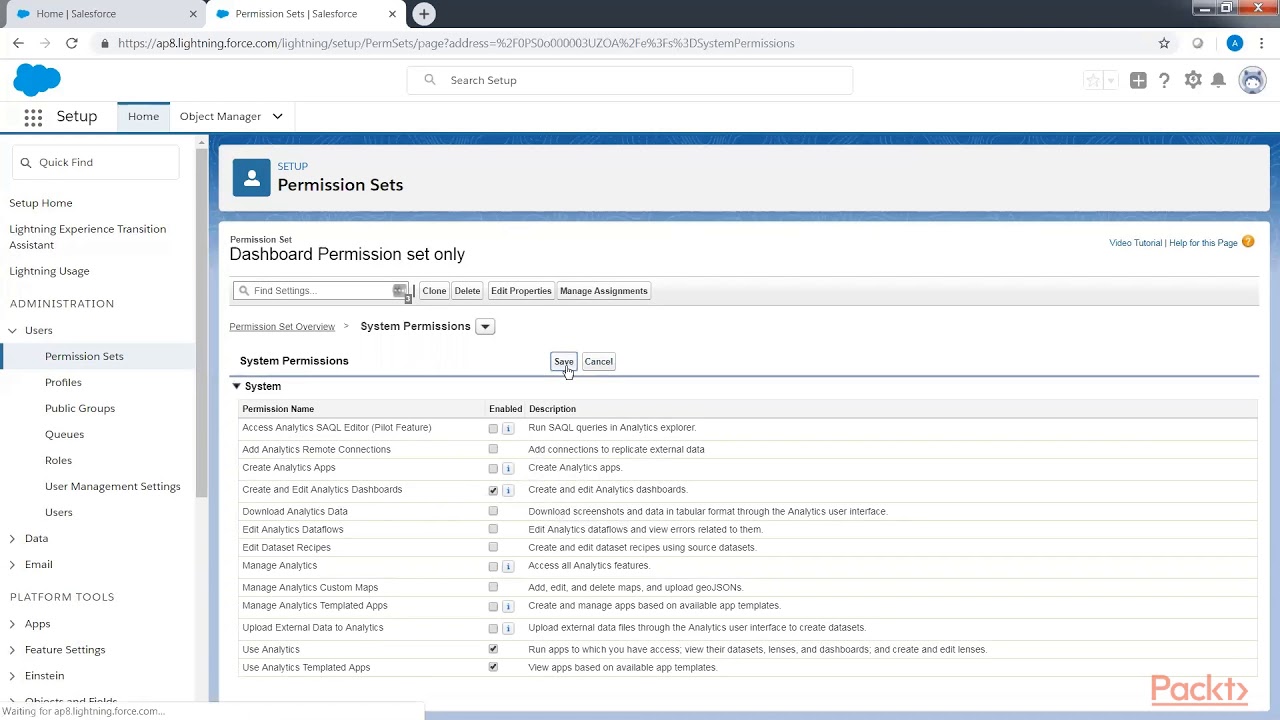Click the Manage Assignments button
Viewport: 1280px width, 720px height.
point(604,291)
